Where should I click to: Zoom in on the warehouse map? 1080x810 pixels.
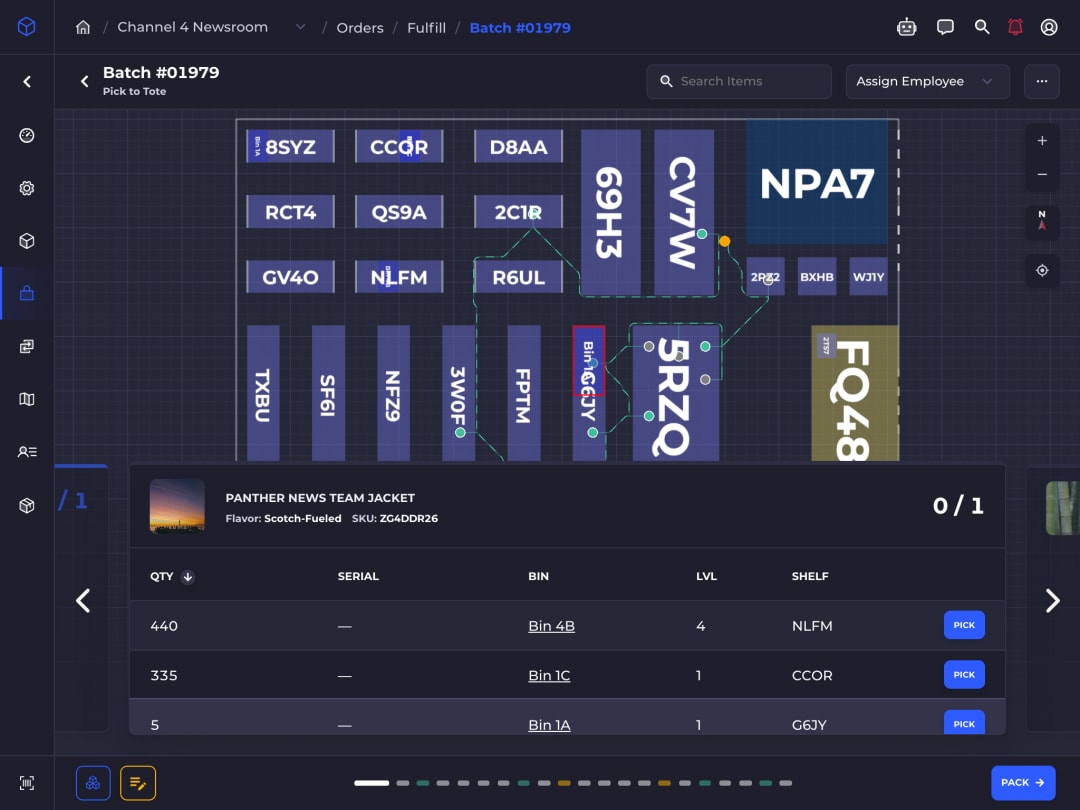click(1042, 141)
